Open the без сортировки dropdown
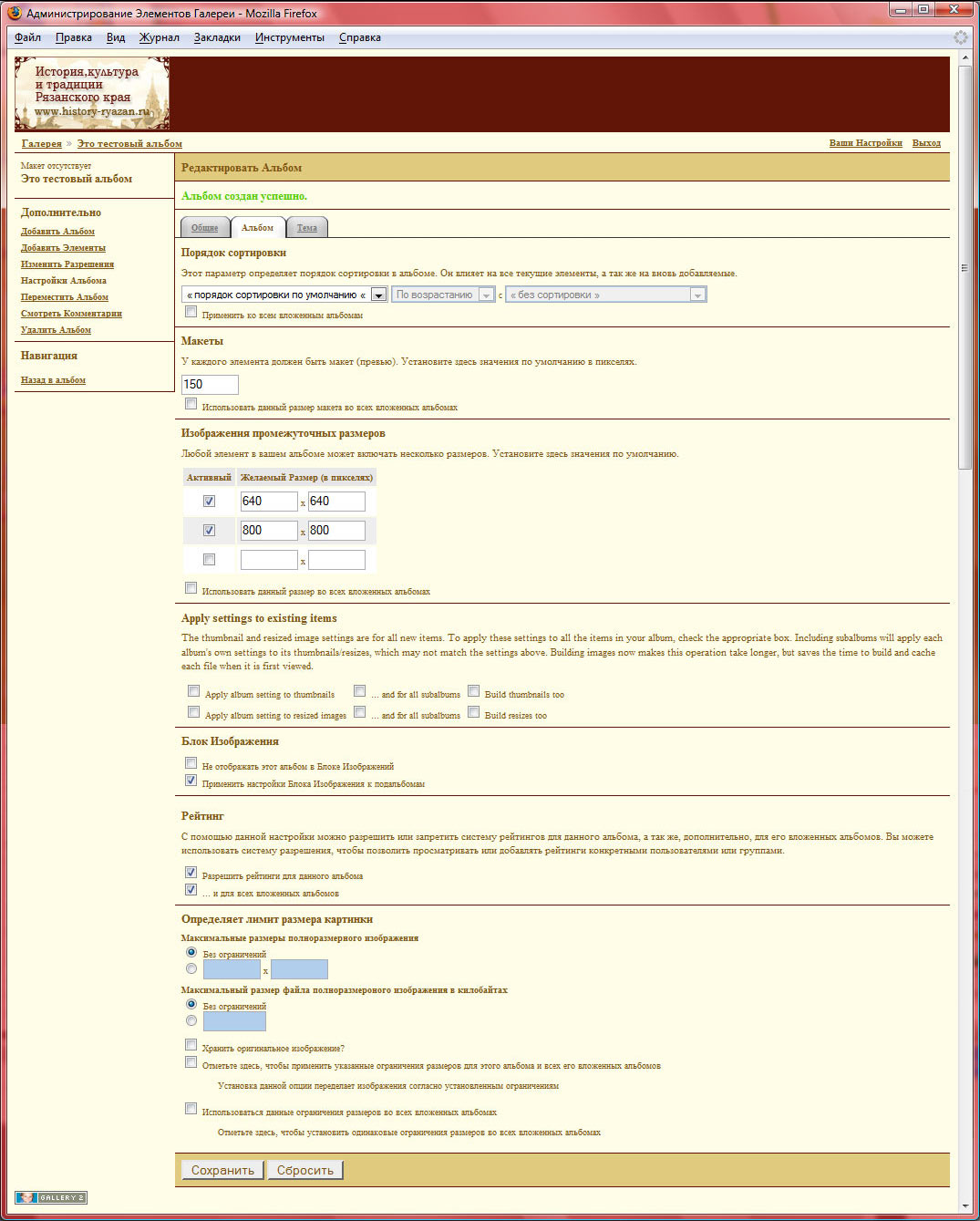 (x=605, y=295)
